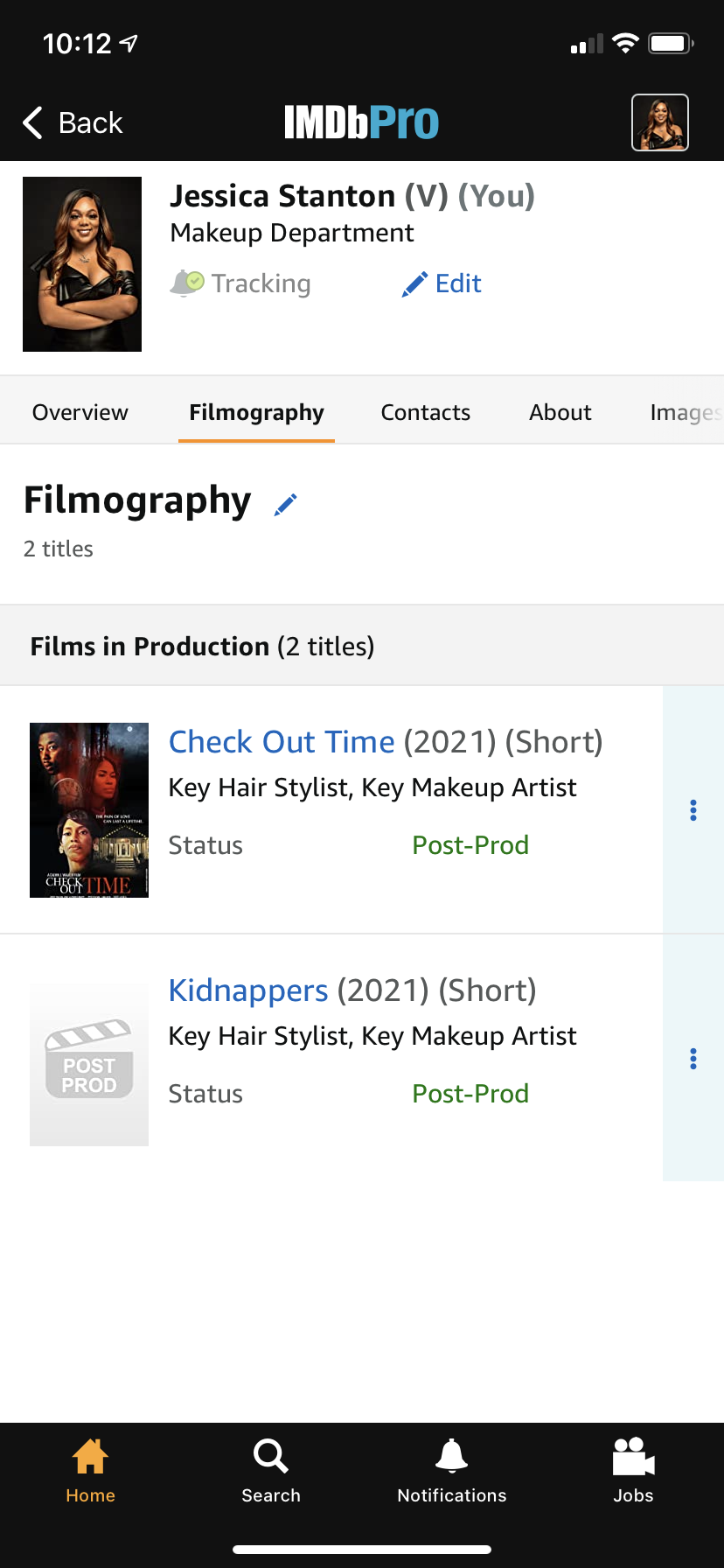The height and width of the screenshot is (1568, 724).
Task: Toggle Tracking for Jessica Stanton
Action: pyautogui.click(x=241, y=283)
